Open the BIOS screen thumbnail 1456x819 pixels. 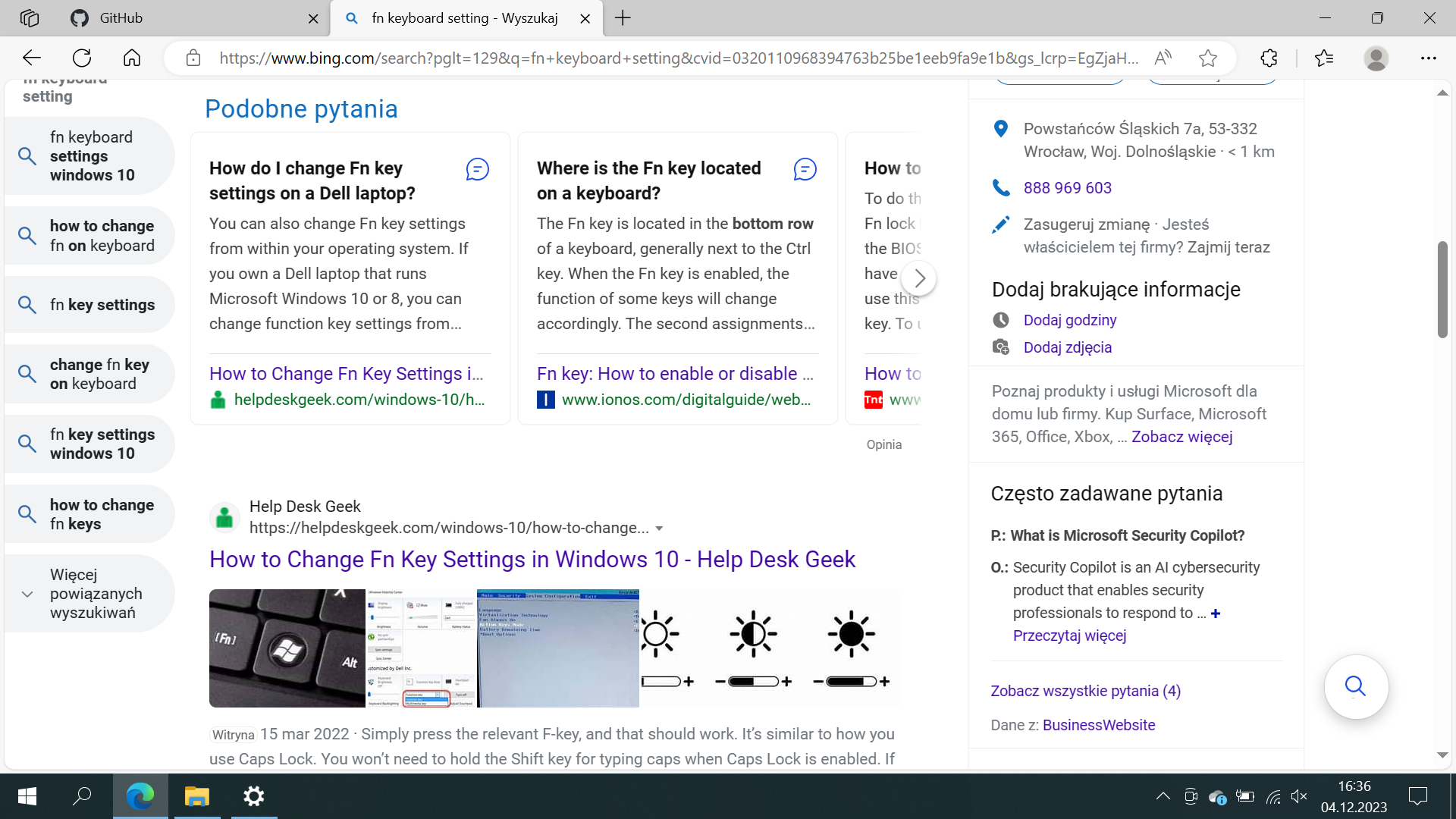point(558,648)
